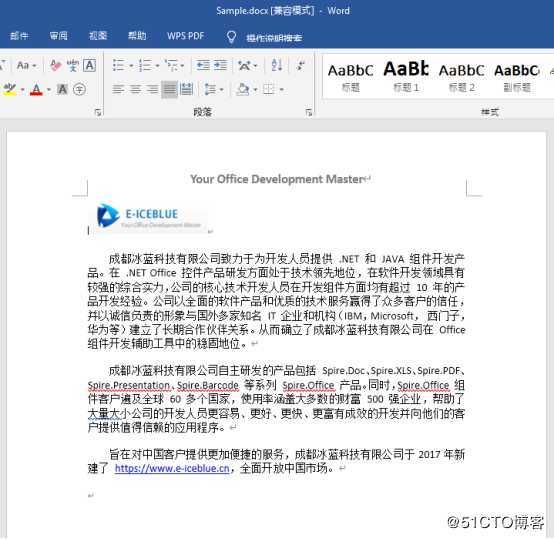Launch Font dialog box expander
The width and height of the screenshot is (554, 539).
(x=98, y=113)
